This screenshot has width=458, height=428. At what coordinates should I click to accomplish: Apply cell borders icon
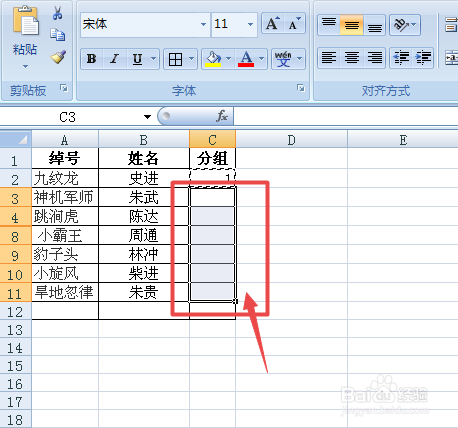[175, 59]
